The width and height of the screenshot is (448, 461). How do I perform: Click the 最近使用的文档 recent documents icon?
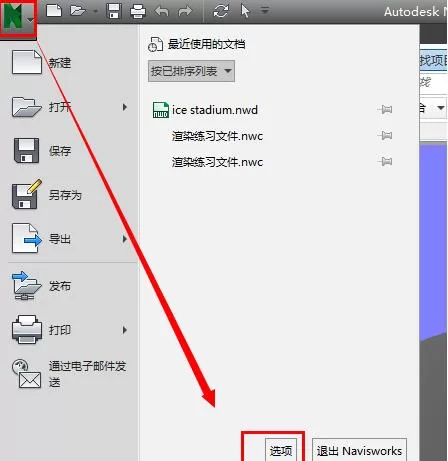155,45
